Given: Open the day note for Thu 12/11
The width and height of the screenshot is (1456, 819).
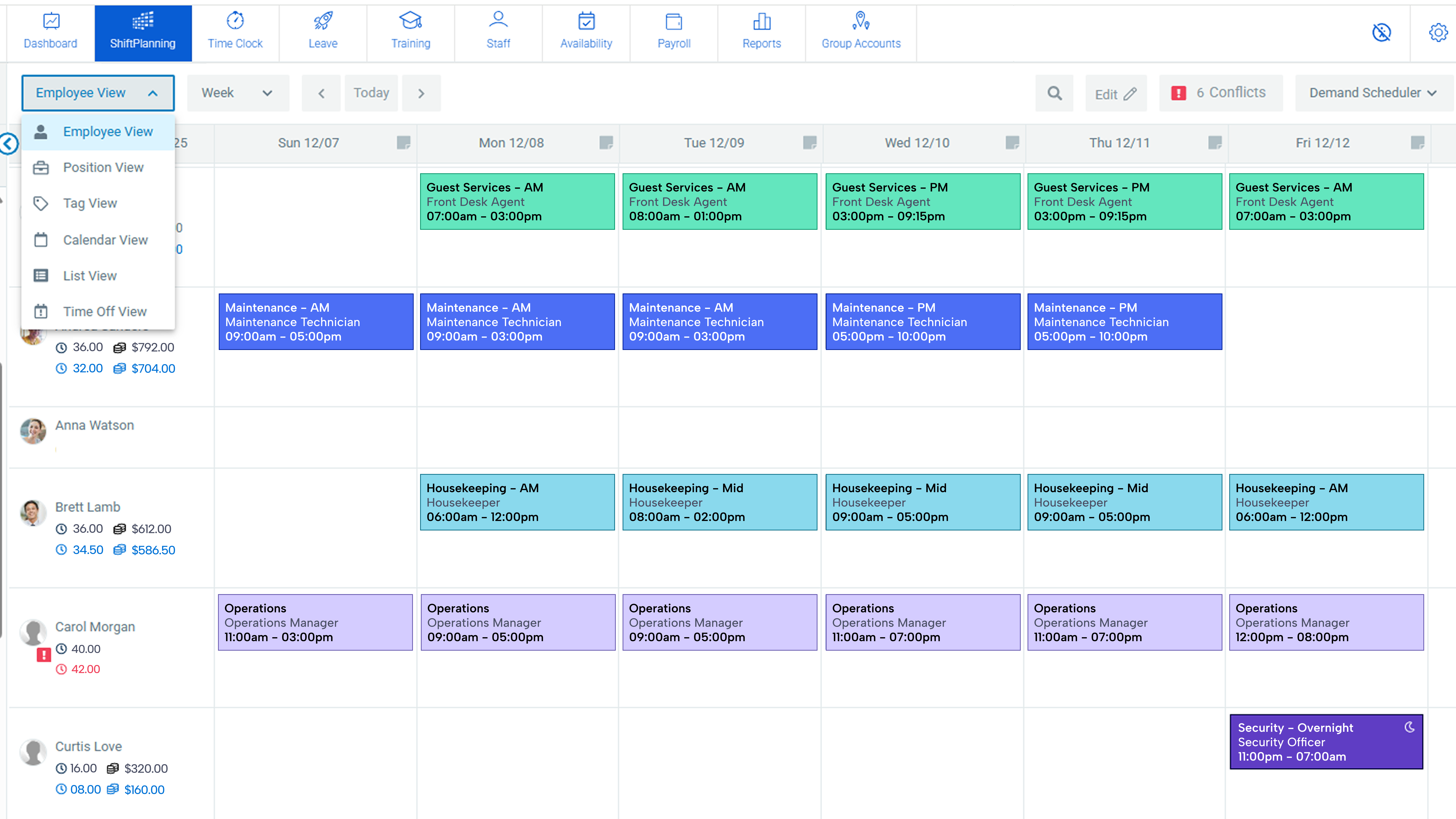Looking at the screenshot, I should click(x=1215, y=142).
